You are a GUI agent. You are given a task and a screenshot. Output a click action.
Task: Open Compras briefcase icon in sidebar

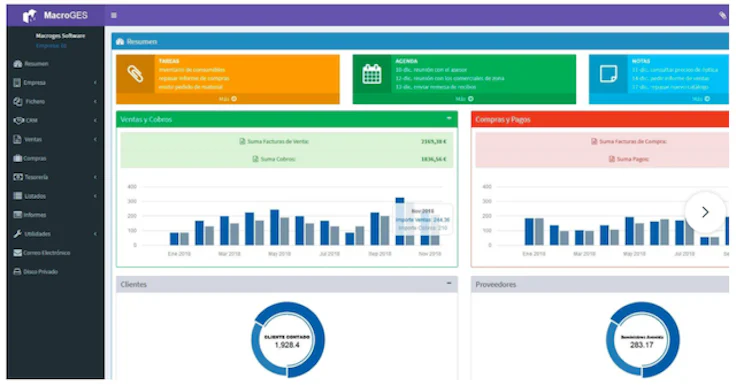click(18, 158)
